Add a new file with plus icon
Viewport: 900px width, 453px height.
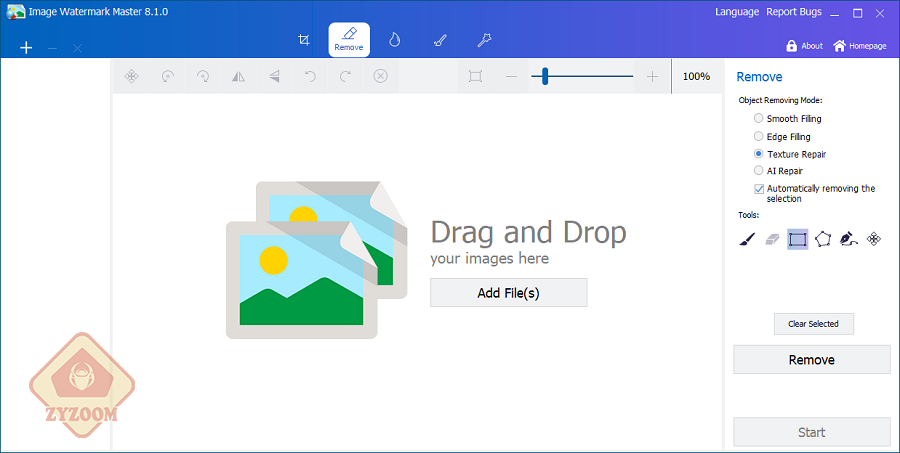(x=26, y=48)
